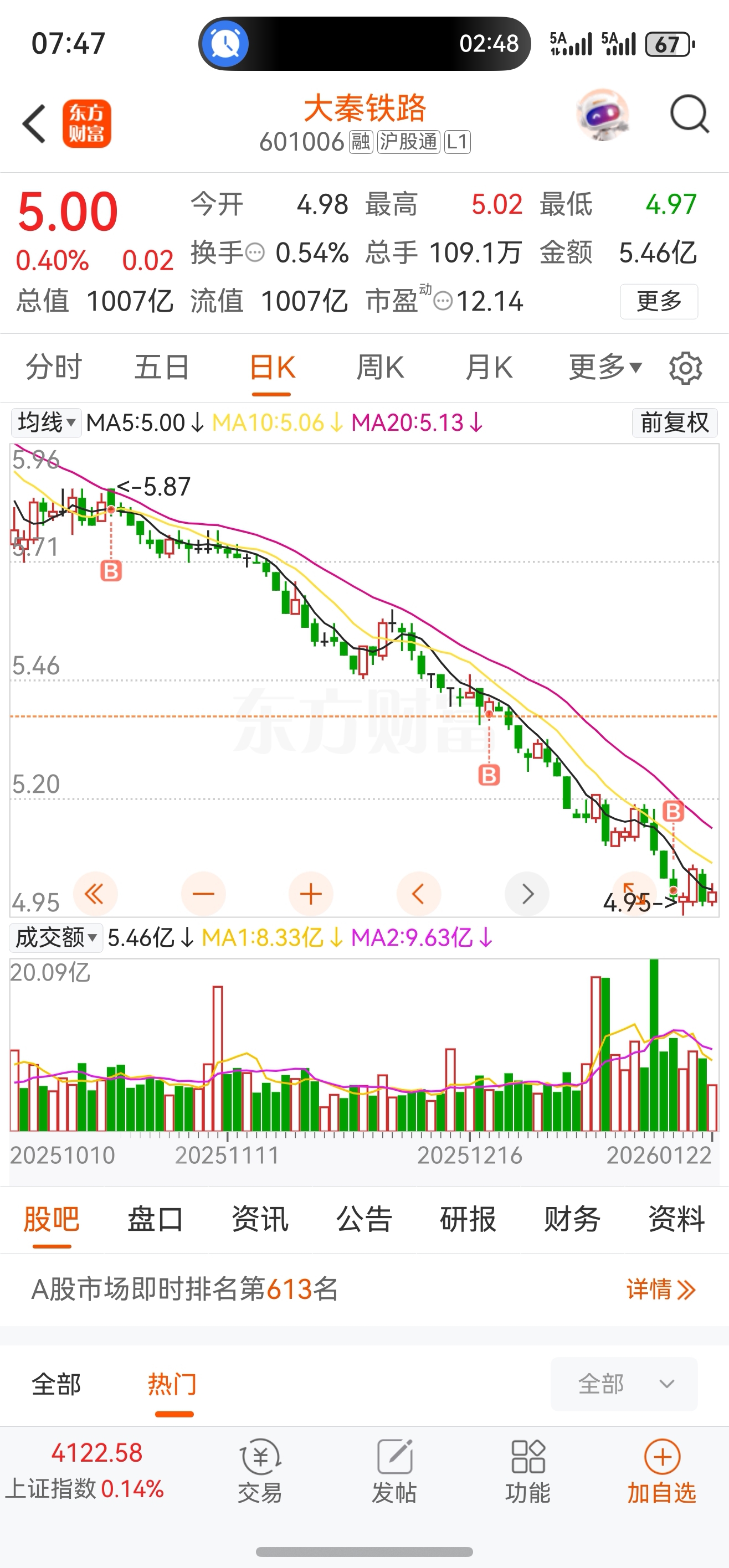The height and width of the screenshot is (1568, 729).
Task: Open the 均线 indicator dropdown
Action: tap(47, 422)
